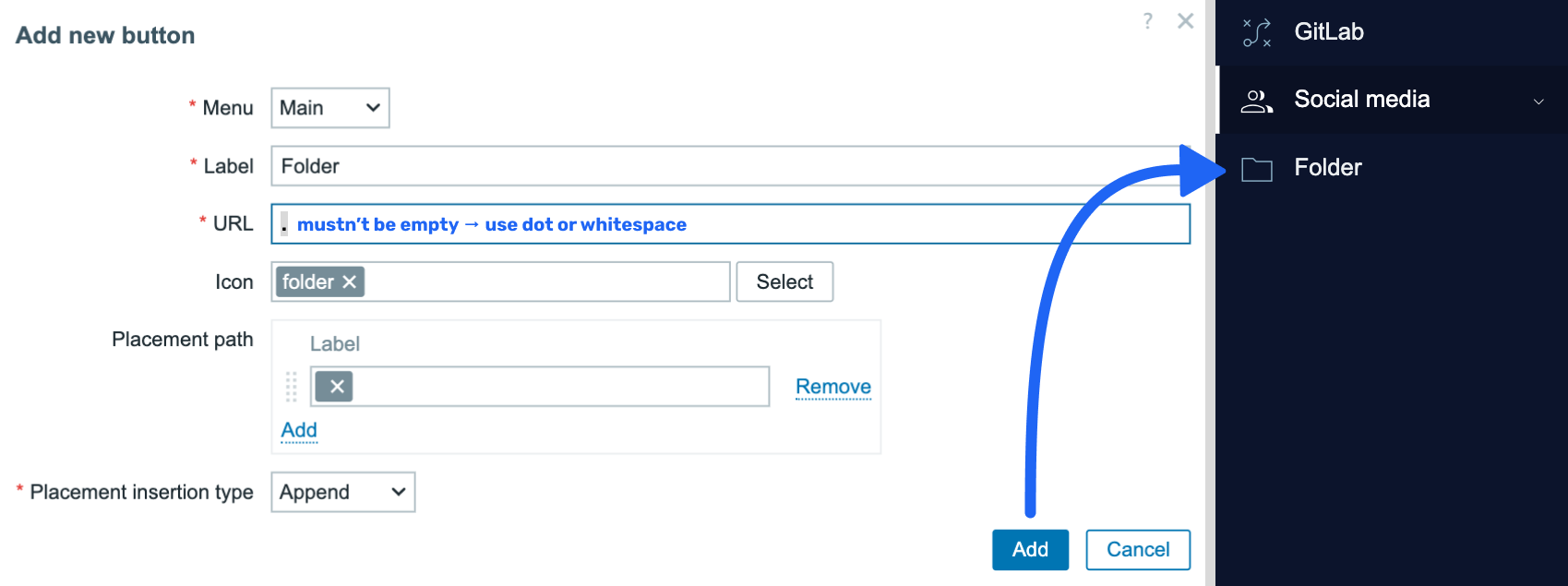Viewport: 1568px width, 586px height.
Task: Open the Folder menu item
Action: tap(1328, 168)
